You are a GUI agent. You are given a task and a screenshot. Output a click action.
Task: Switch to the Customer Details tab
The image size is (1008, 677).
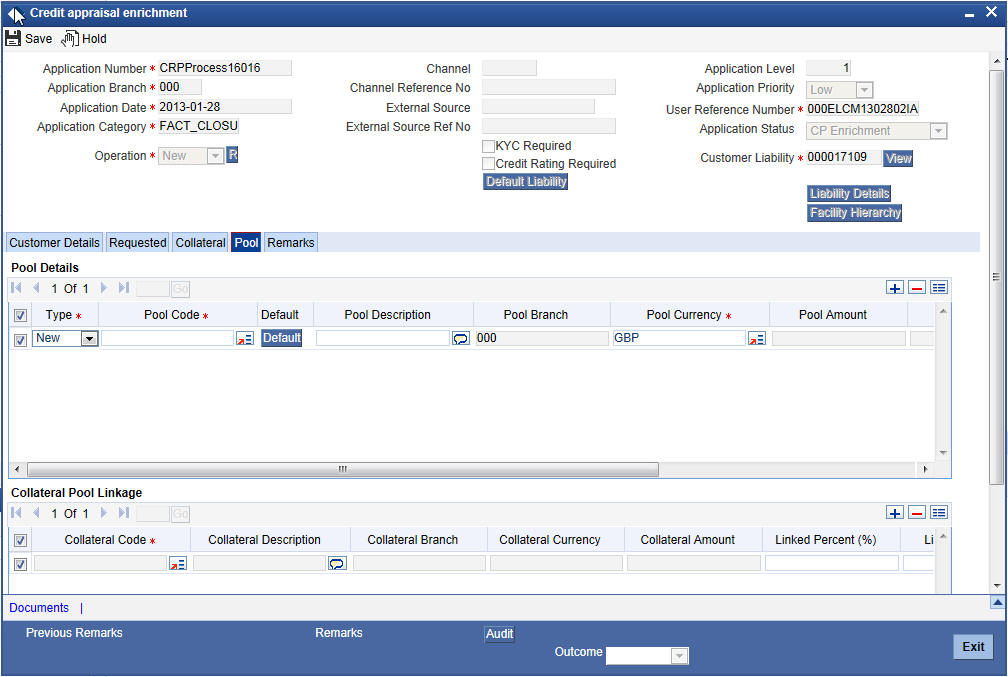pos(54,242)
